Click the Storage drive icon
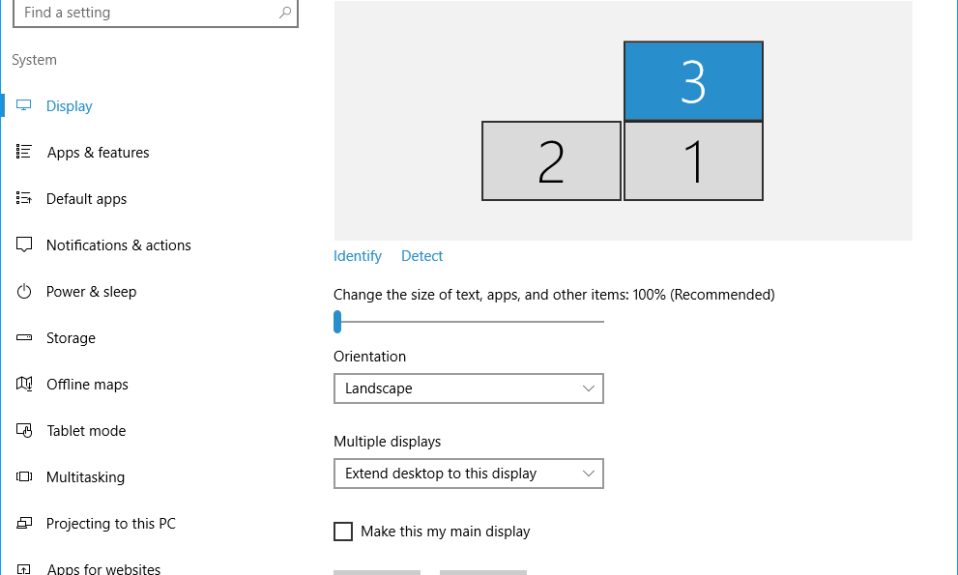Viewport: 958px width, 575px height. click(x=24, y=338)
